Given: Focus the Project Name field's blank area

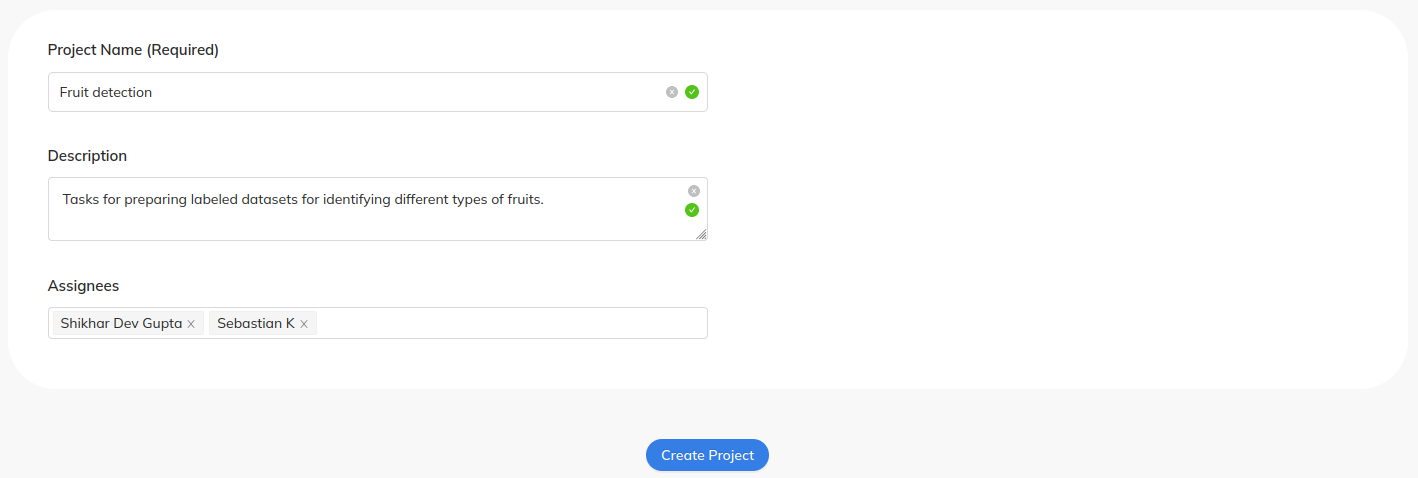Looking at the screenshot, I should [400, 92].
